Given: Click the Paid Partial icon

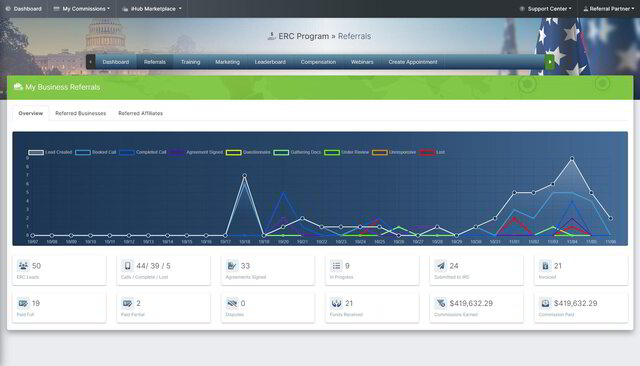Looking at the screenshot, I should click(127, 303).
